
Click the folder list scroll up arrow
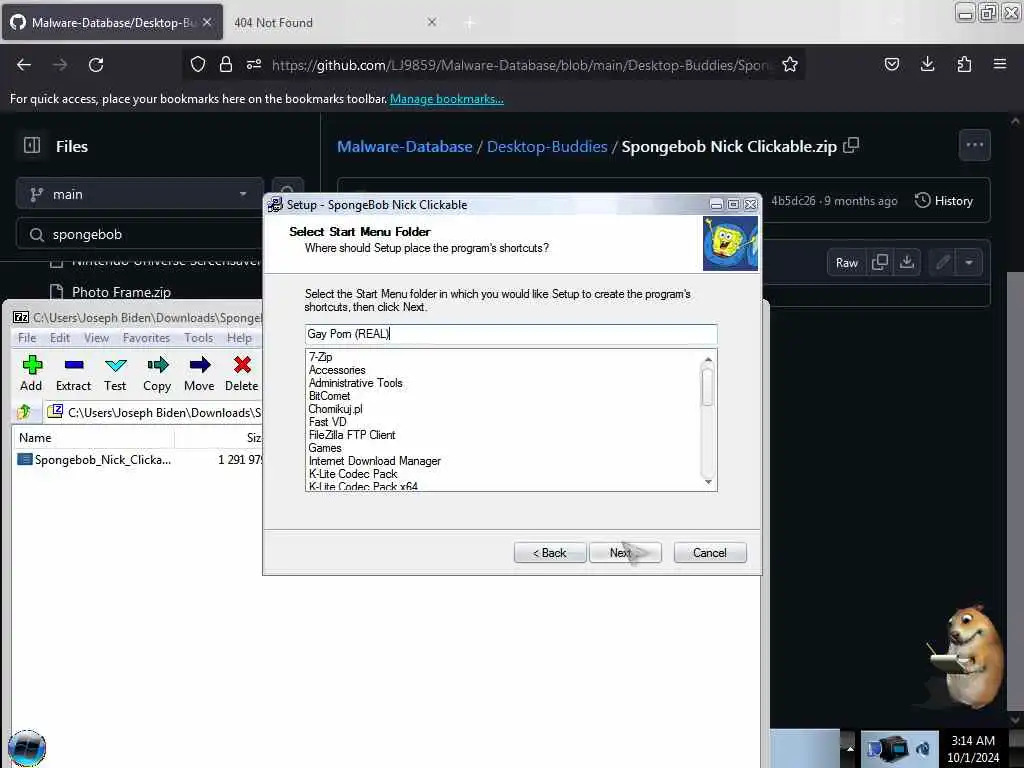click(x=708, y=359)
